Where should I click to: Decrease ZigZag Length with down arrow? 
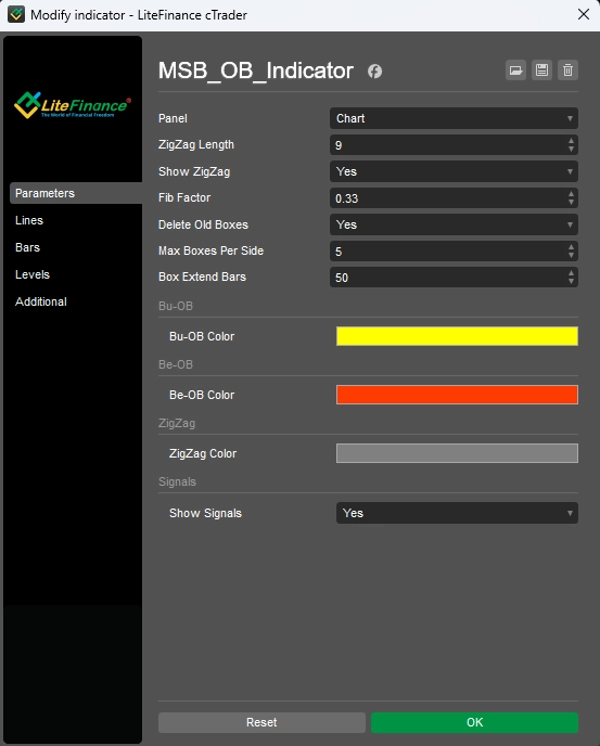(571, 149)
